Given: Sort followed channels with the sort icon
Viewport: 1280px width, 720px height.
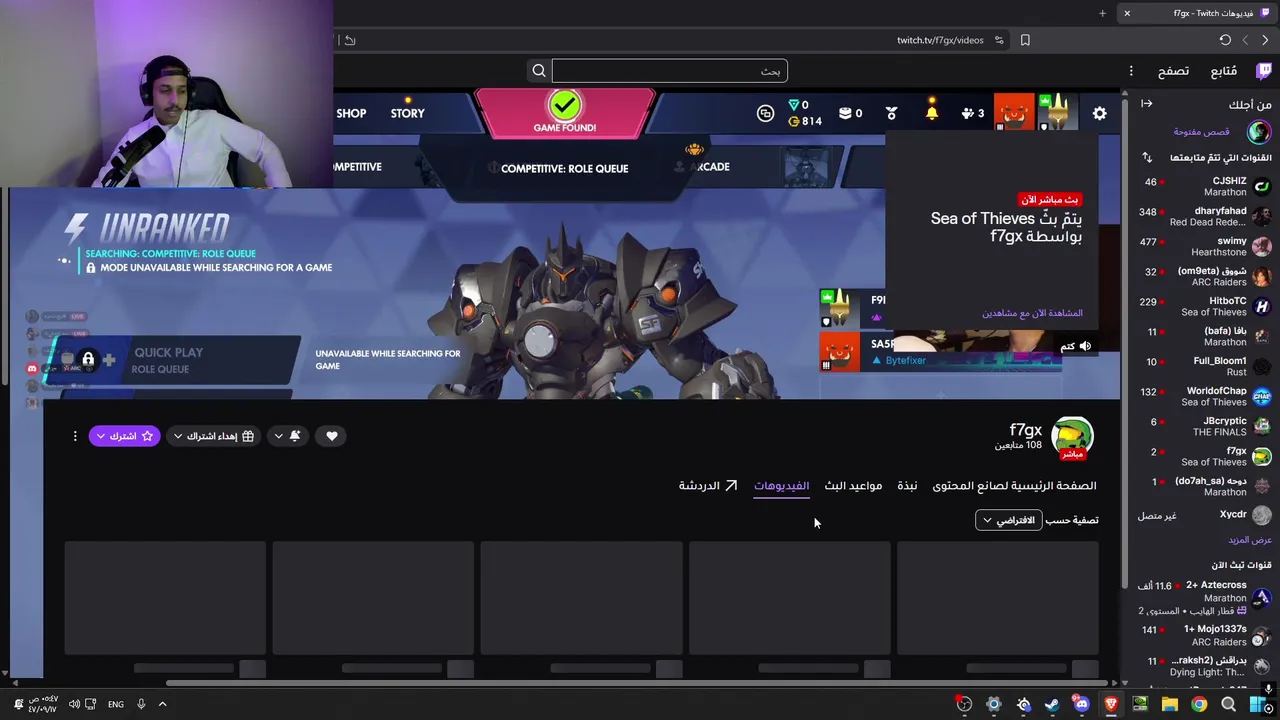Looking at the screenshot, I should [x=1147, y=158].
